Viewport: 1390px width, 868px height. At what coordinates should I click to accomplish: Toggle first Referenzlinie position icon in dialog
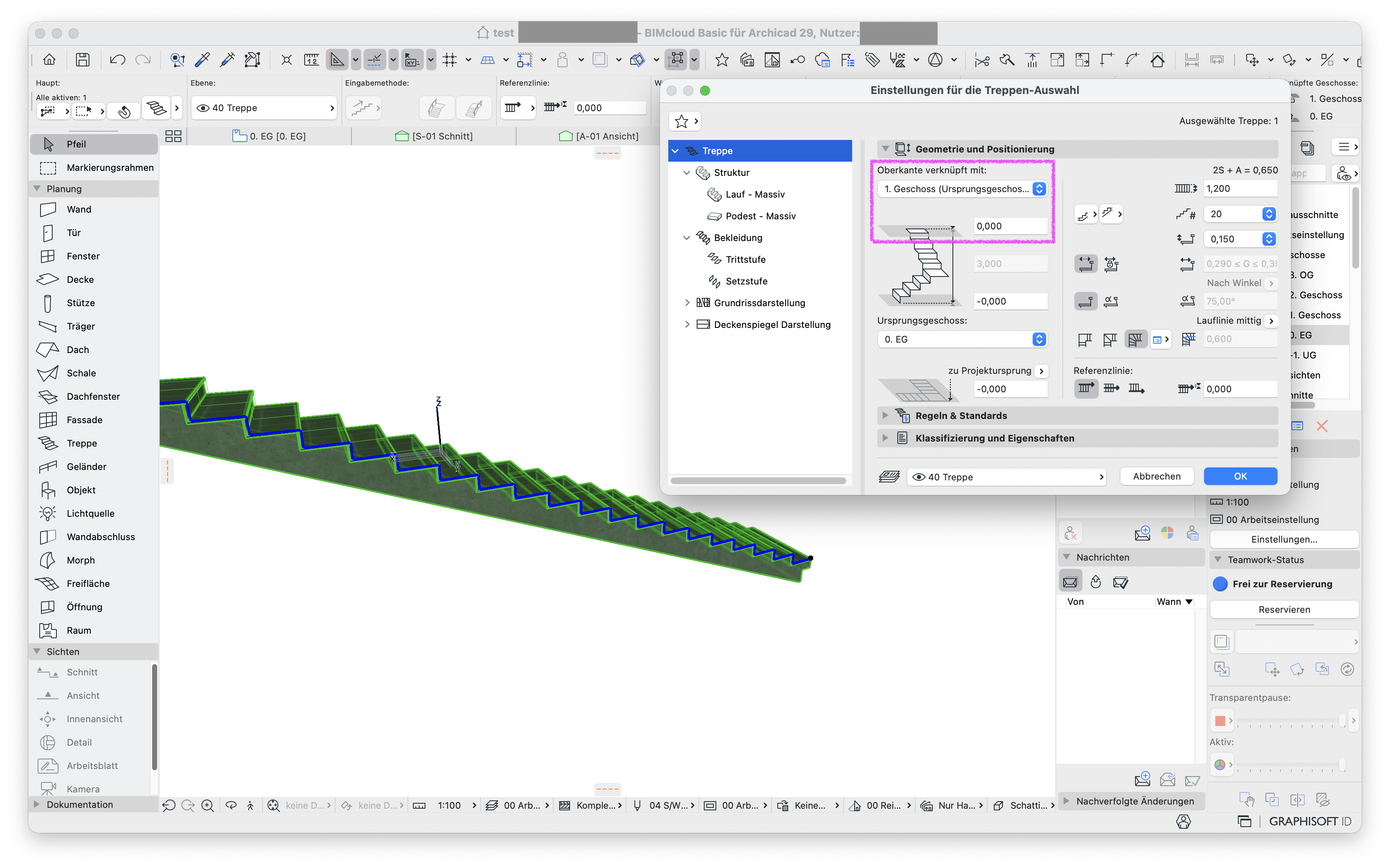(1086, 388)
